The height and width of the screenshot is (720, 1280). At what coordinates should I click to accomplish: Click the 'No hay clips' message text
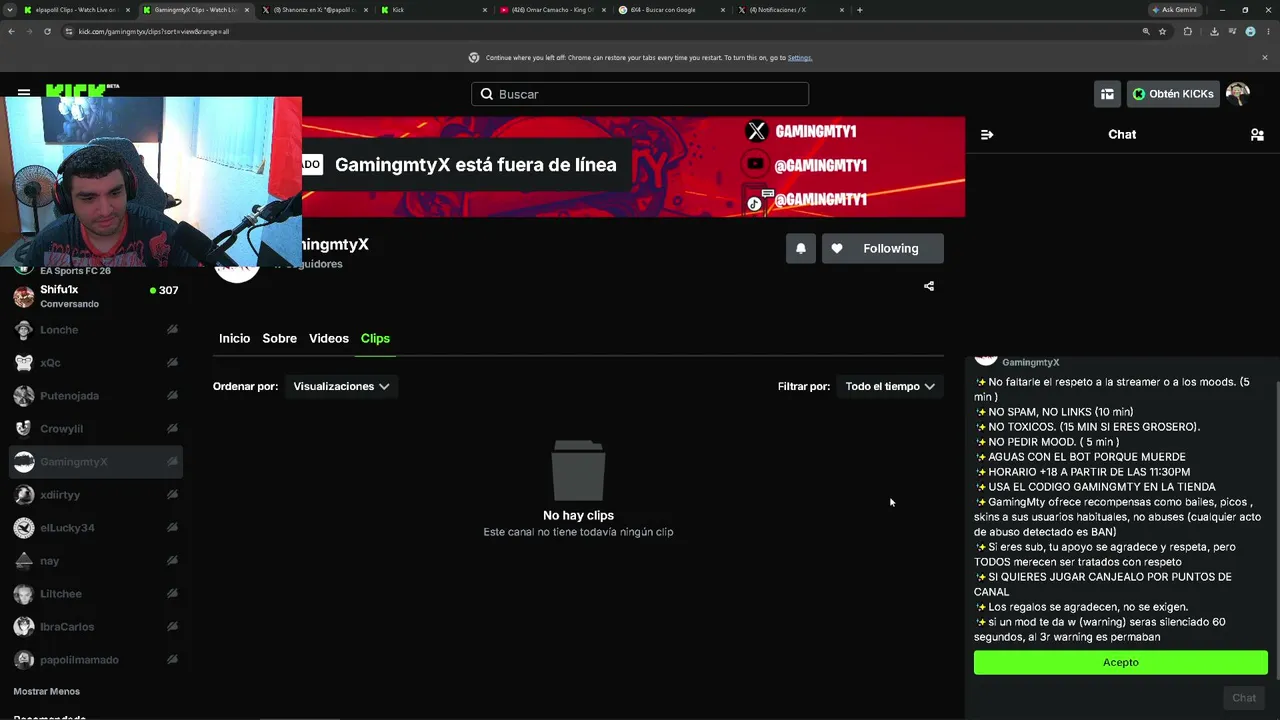[578, 516]
